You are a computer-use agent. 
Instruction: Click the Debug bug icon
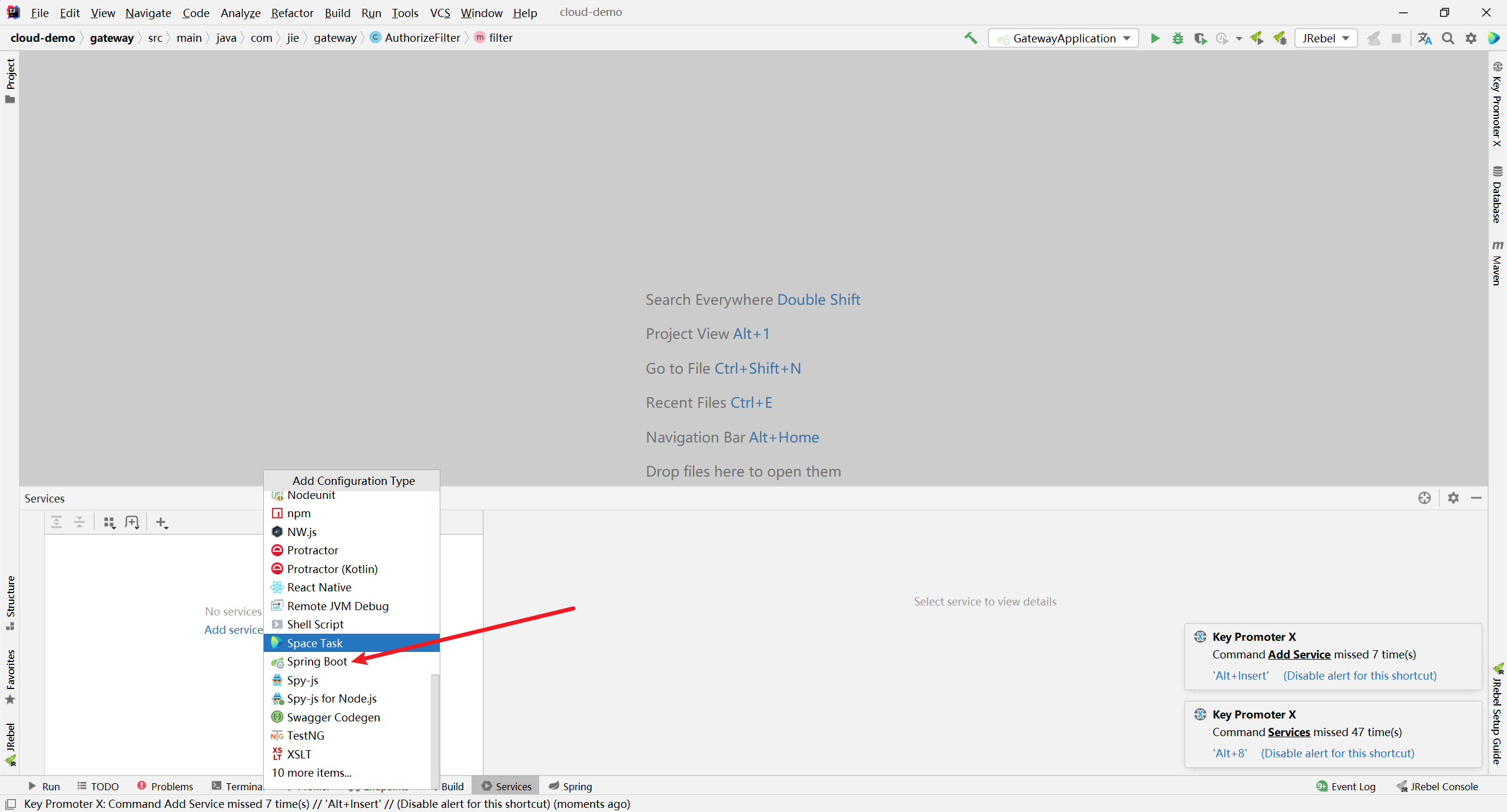pos(1177,38)
